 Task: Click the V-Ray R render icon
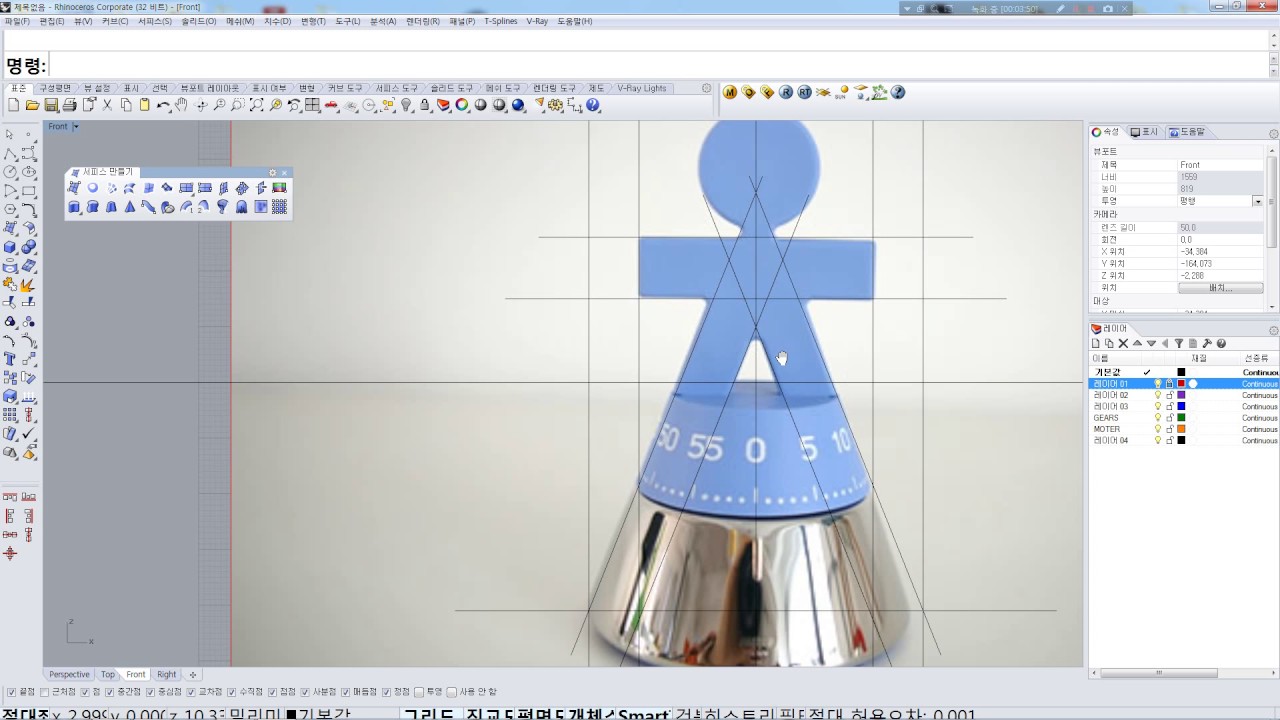pos(786,92)
